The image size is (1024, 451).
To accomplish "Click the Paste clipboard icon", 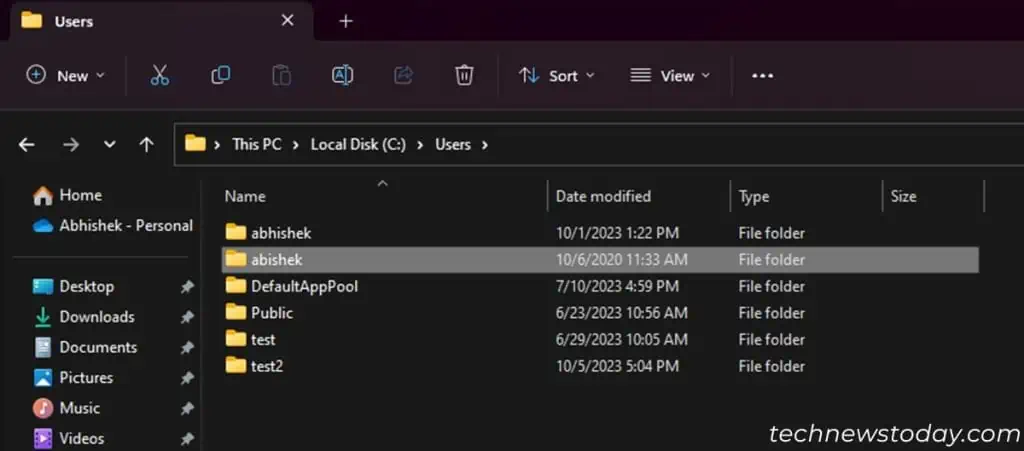I will (281, 76).
